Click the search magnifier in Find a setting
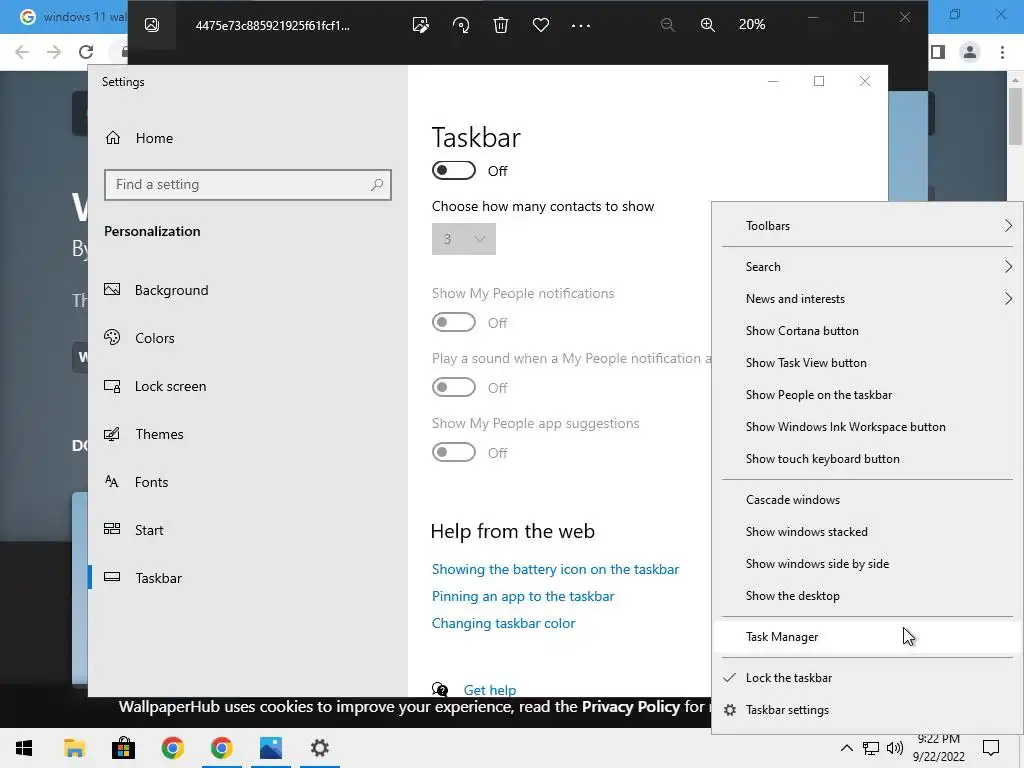The image size is (1024, 768). pyautogui.click(x=377, y=185)
